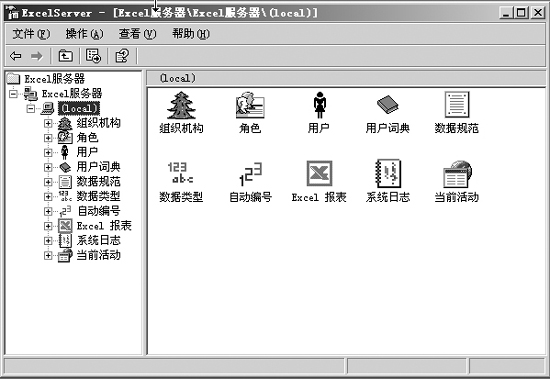Open the 文件(F) menu
The height and width of the screenshot is (379, 550).
point(31,34)
